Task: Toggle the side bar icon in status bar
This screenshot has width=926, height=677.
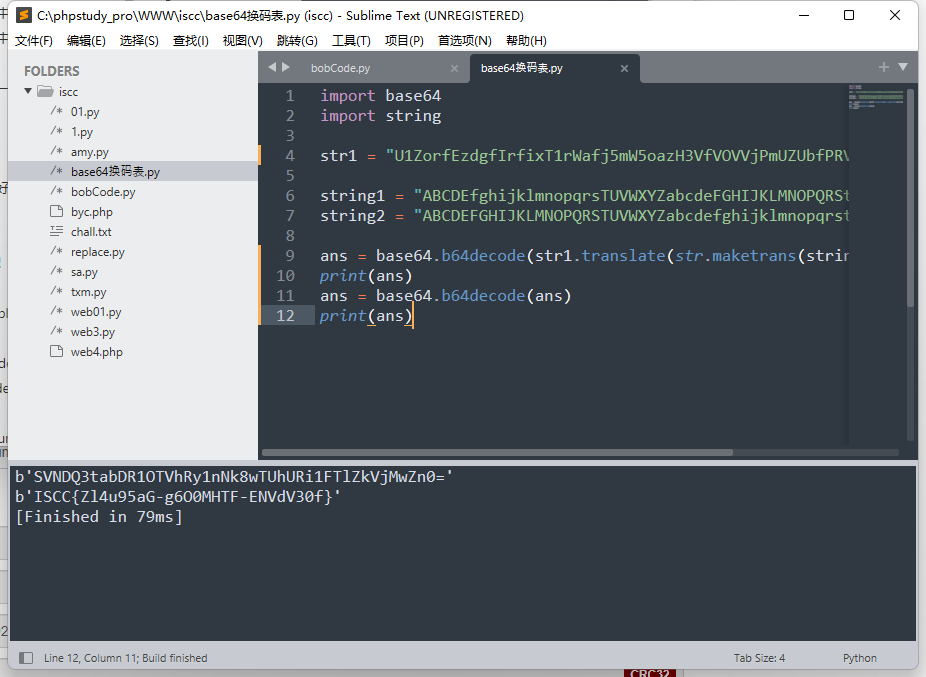Action: click(26, 658)
